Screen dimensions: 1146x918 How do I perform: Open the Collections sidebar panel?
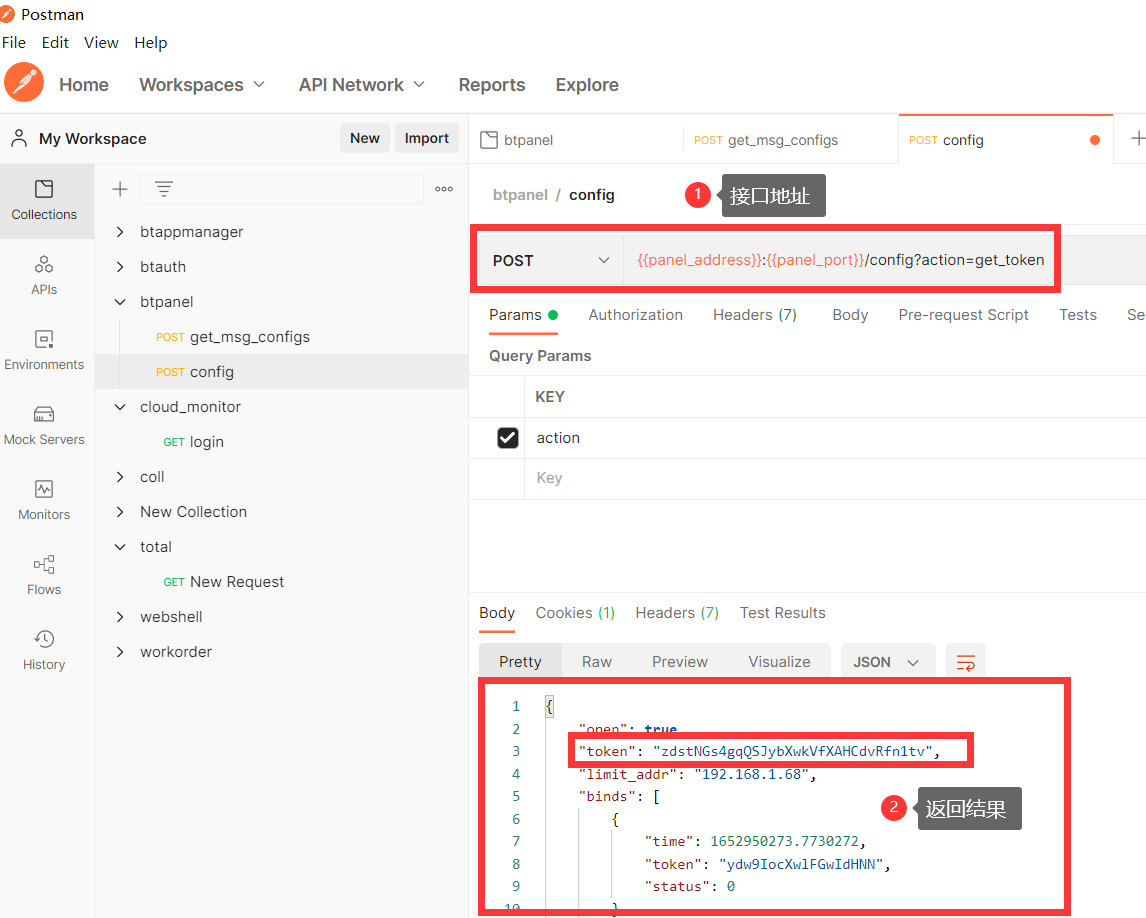pos(44,200)
